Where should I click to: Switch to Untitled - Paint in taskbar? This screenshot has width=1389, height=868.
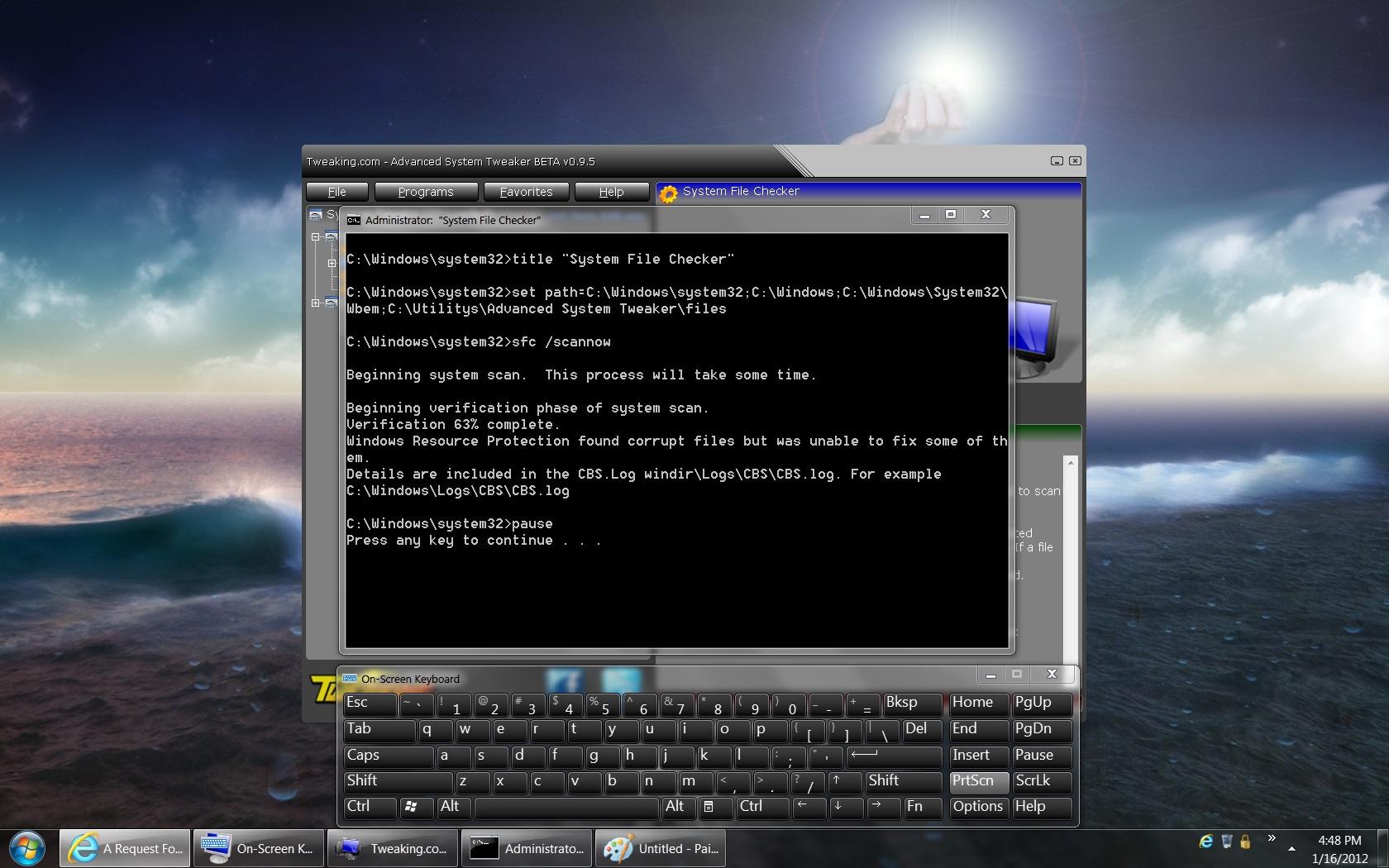pyautogui.click(x=661, y=848)
